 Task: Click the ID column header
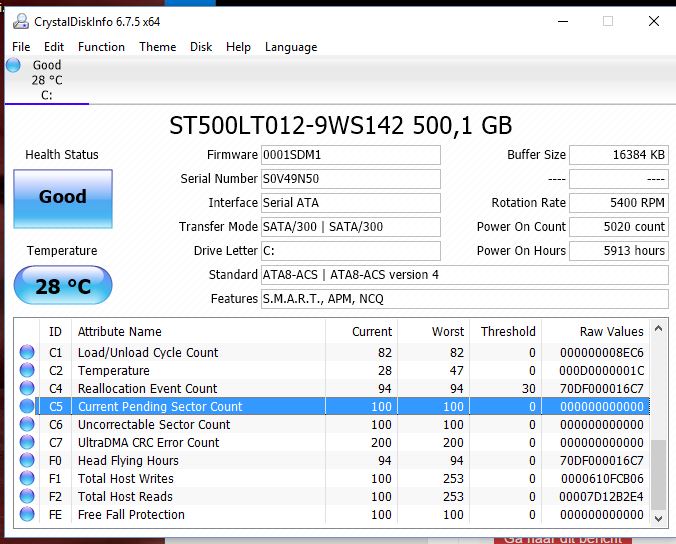click(x=56, y=331)
